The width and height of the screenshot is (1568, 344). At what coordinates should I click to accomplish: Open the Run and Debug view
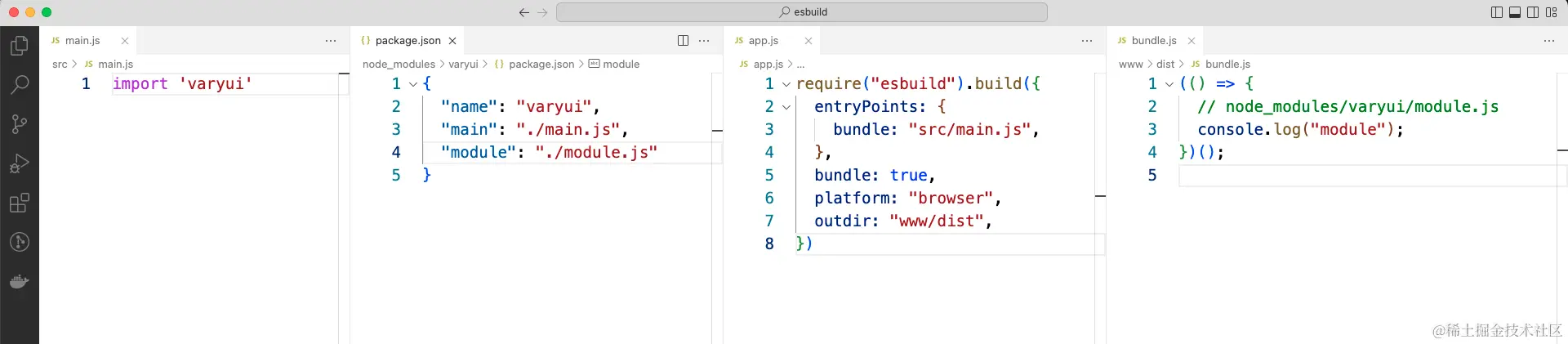tap(19, 163)
